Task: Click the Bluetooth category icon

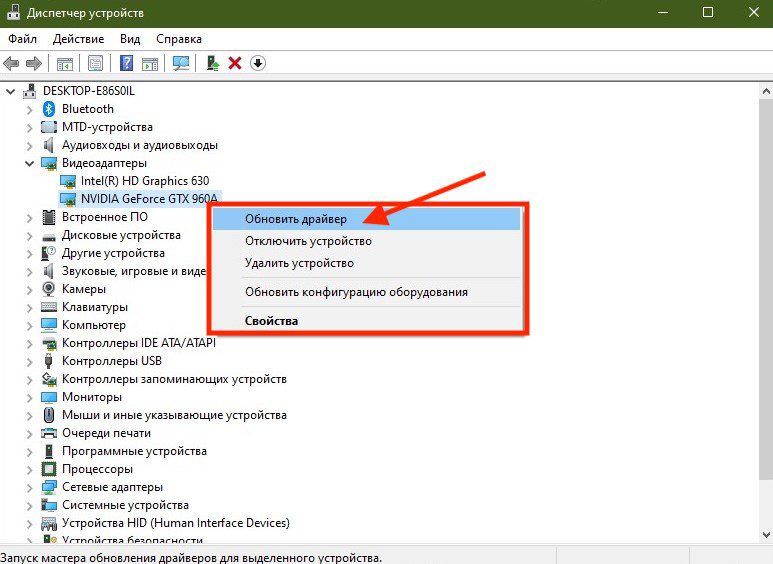Action: 49,109
